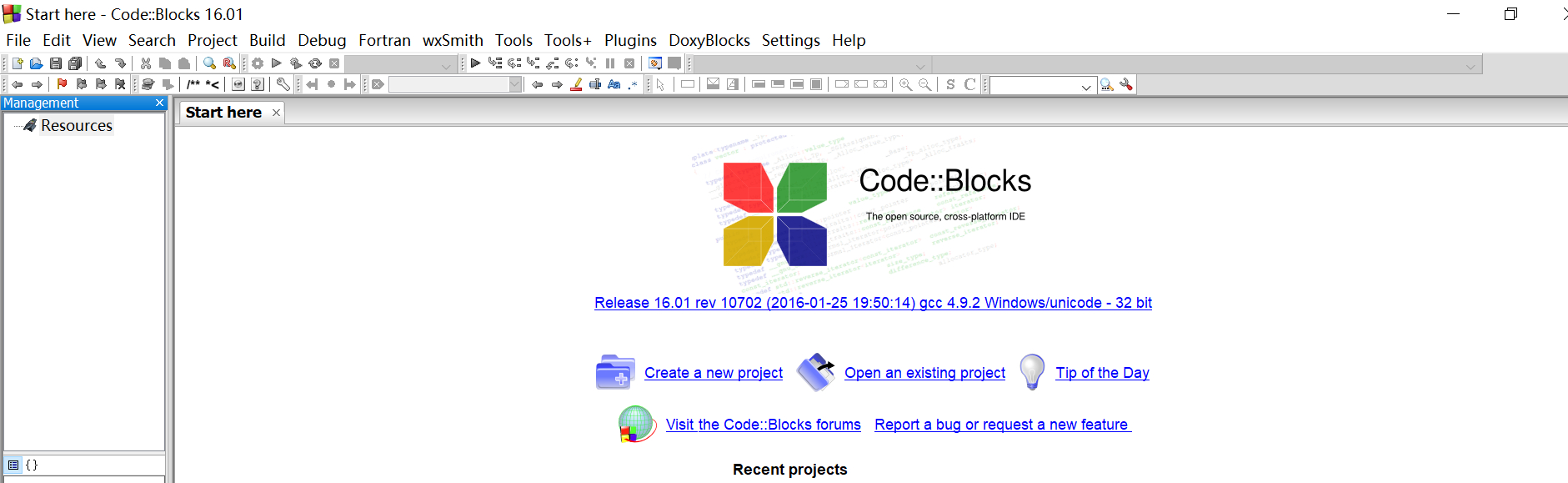The image size is (1568, 483).
Task: Open the Settings menu
Action: 790,40
